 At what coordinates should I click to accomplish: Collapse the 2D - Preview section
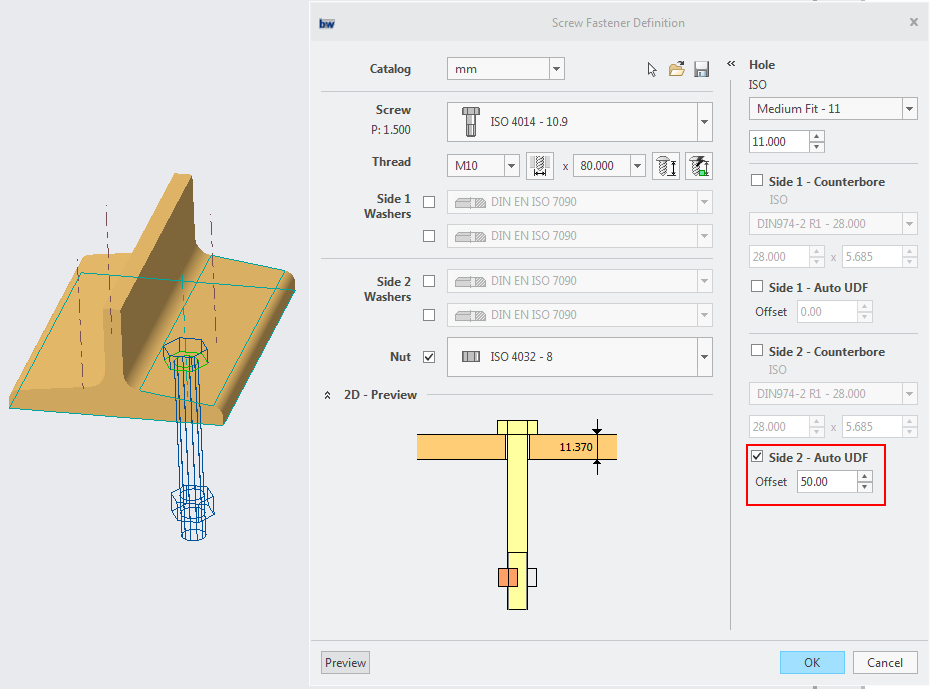pyautogui.click(x=327, y=395)
